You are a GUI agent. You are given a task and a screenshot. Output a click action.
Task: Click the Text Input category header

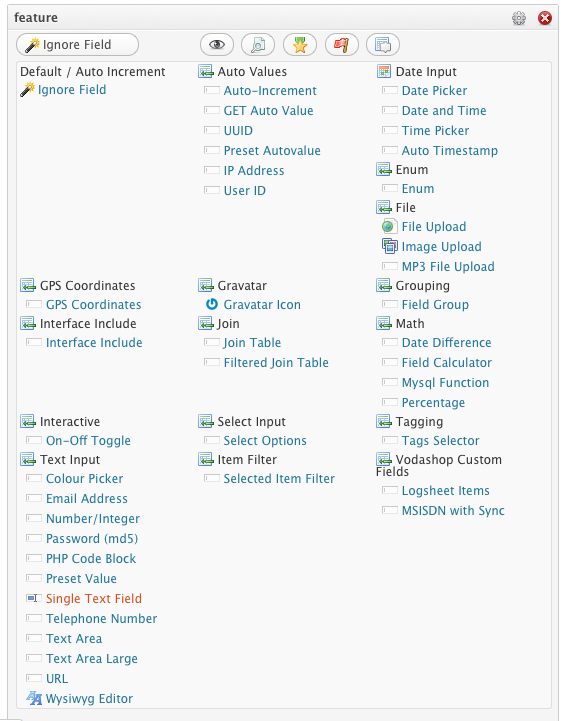70,459
